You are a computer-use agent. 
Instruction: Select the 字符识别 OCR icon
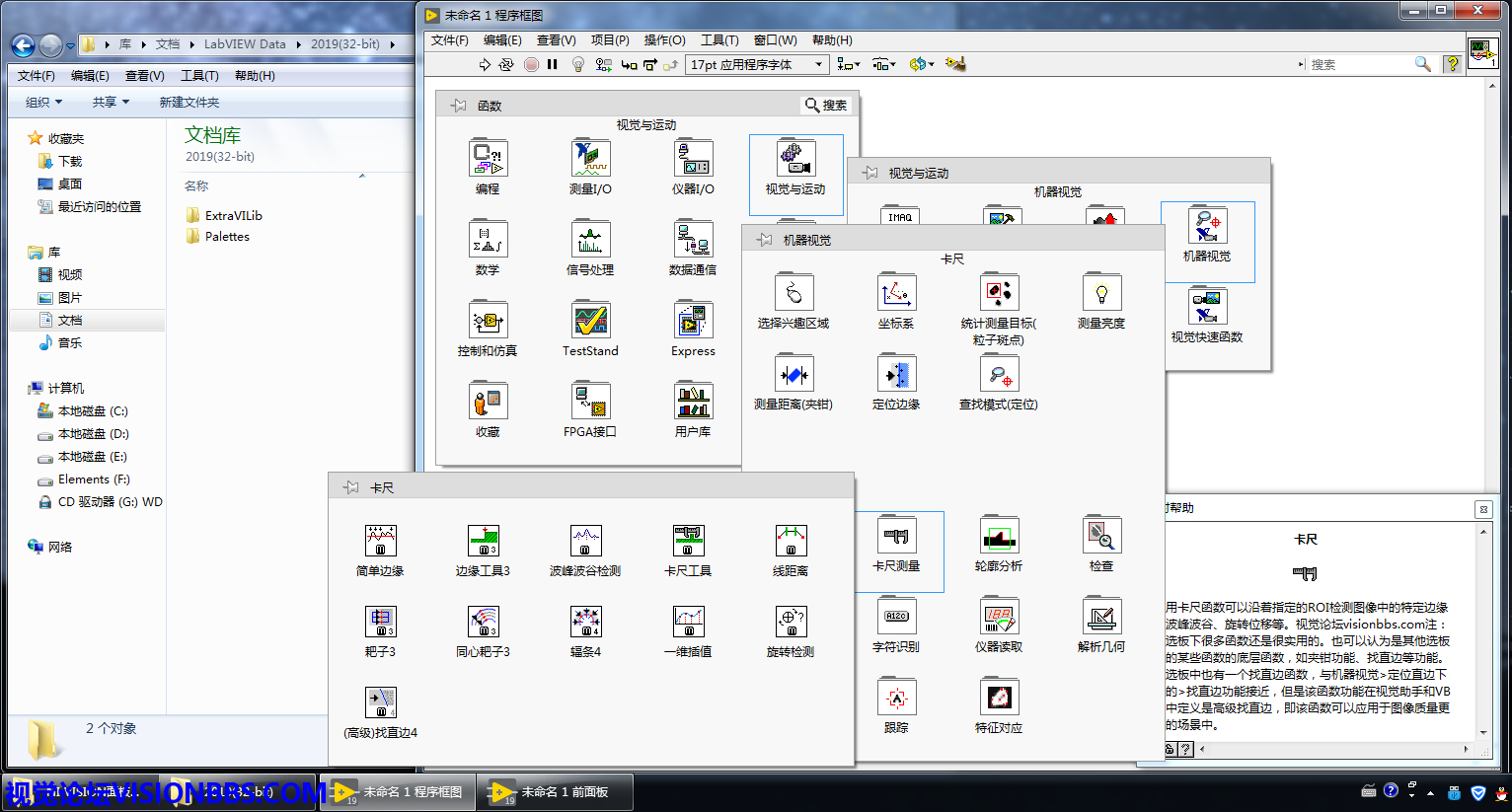pos(896,618)
